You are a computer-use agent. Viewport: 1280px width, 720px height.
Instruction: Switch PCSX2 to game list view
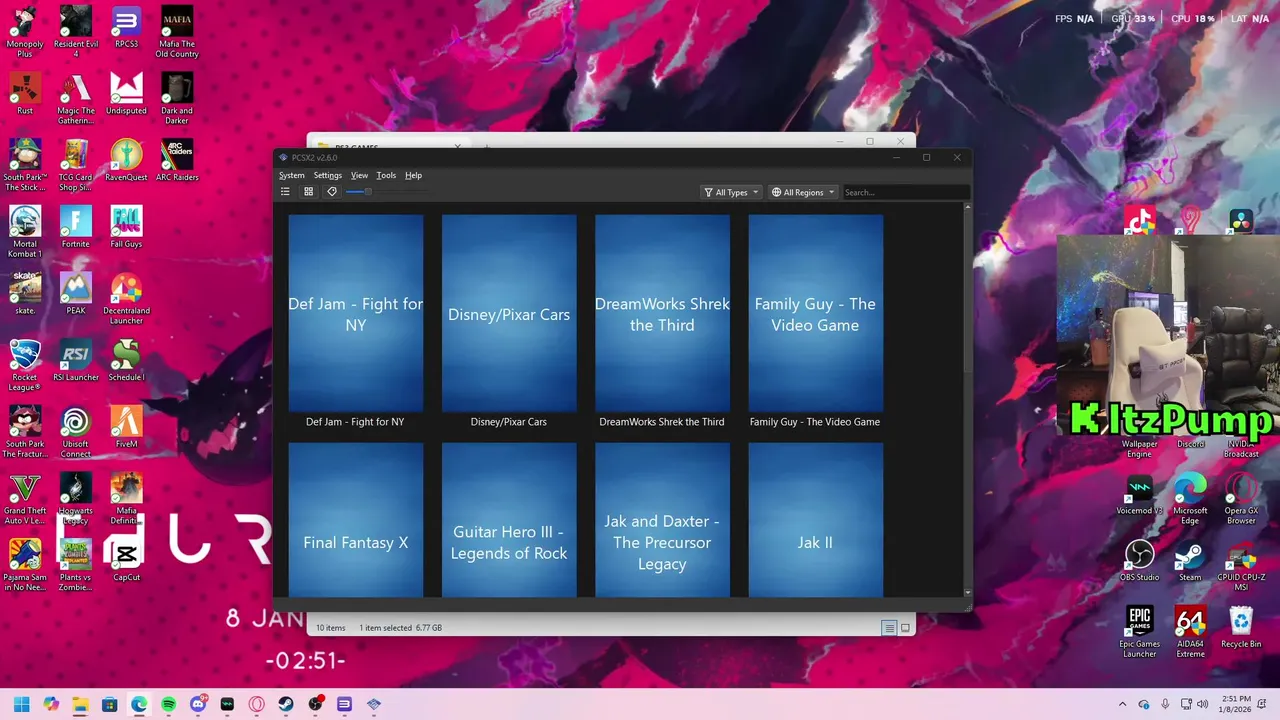pyautogui.click(x=285, y=192)
